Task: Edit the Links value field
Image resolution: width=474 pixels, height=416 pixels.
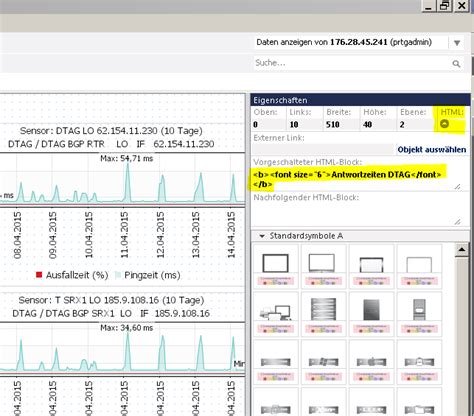Action: click(x=305, y=124)
